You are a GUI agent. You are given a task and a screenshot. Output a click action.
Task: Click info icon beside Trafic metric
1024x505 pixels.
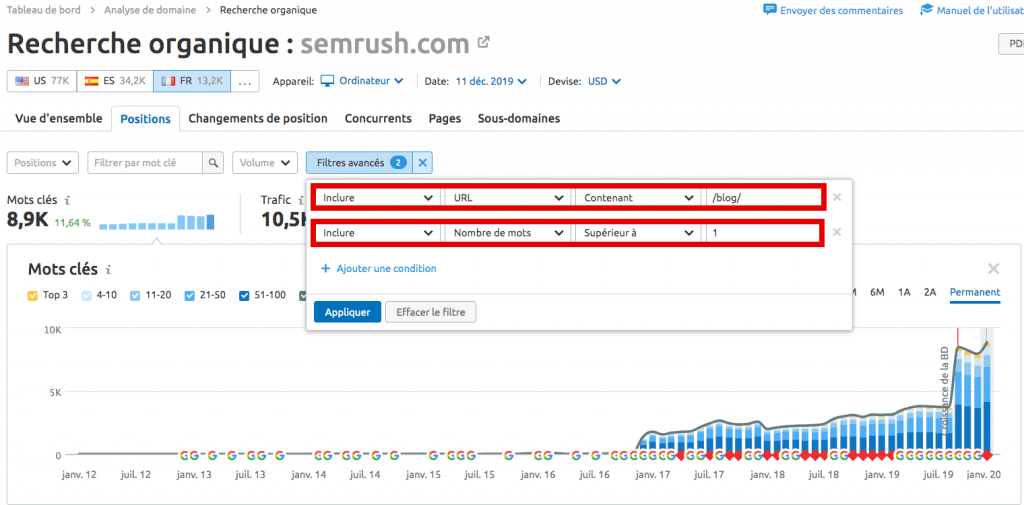[x=301, y=200]
